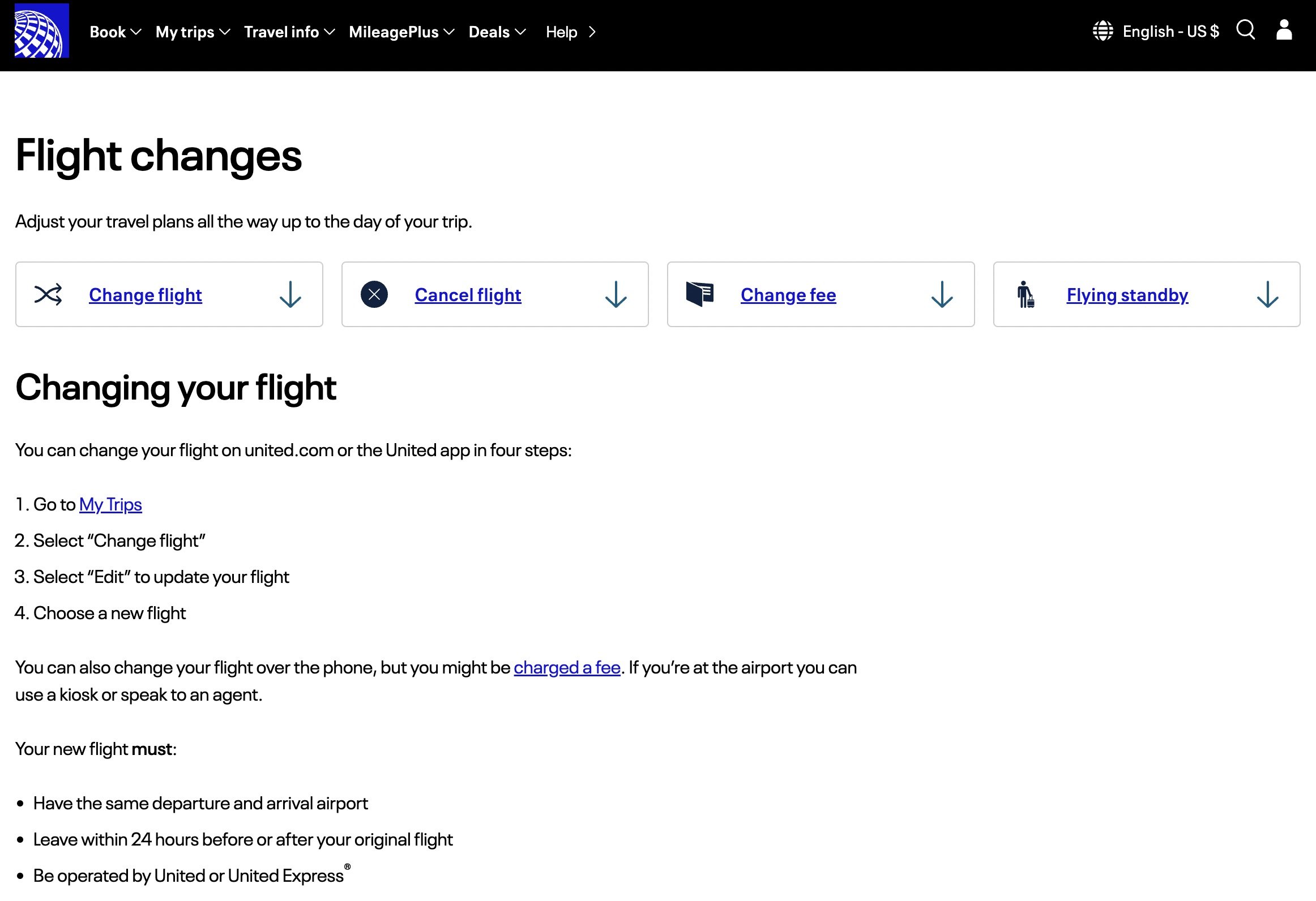The width and height of the screenshot is (1316, 901).
Task: Click text 'Select "Change flight"' step
Action: point(119,540)
